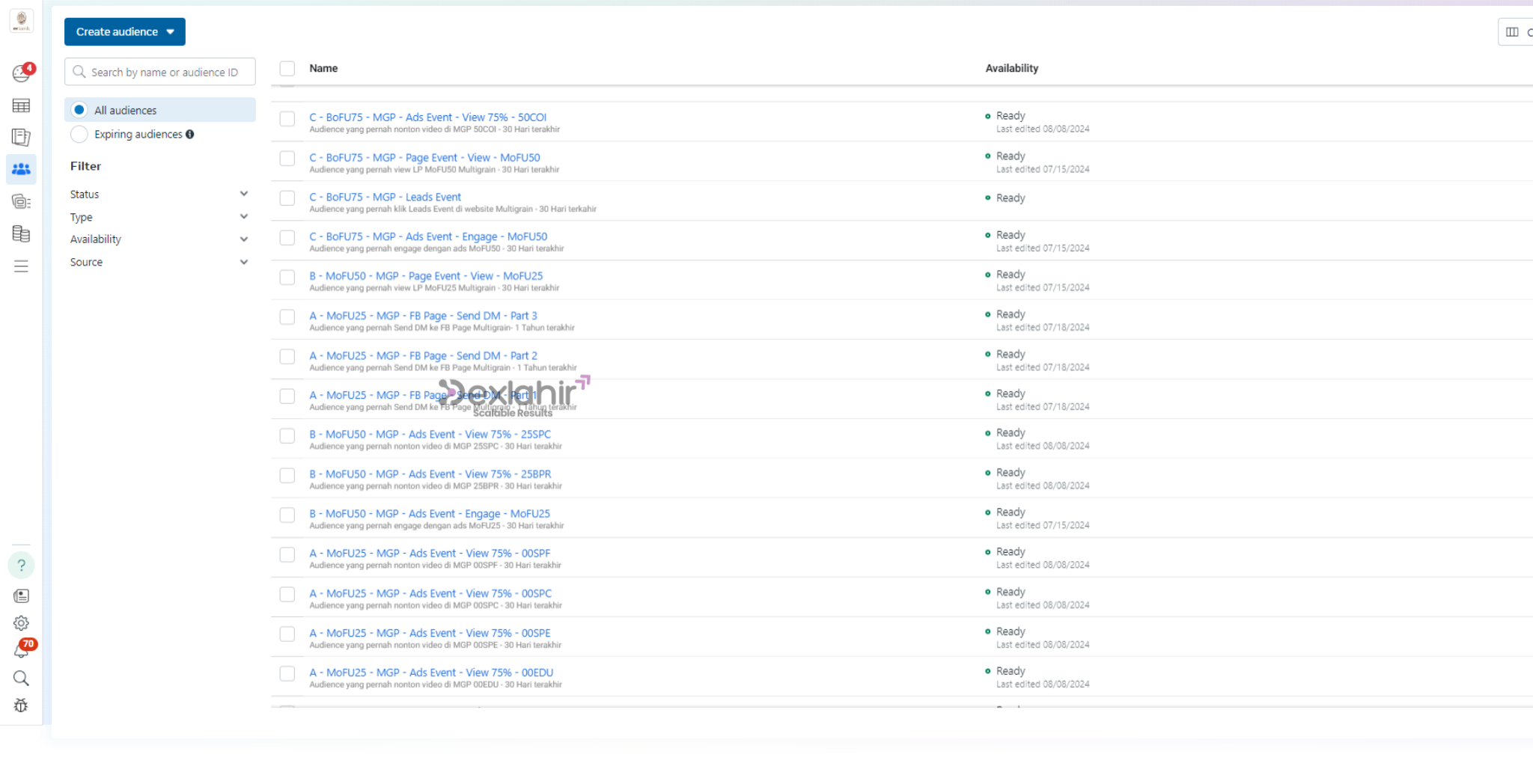Expand the Status filter
Viewport: 1533px width, 784px height.
pyautogui.click(x=243, y=194)
